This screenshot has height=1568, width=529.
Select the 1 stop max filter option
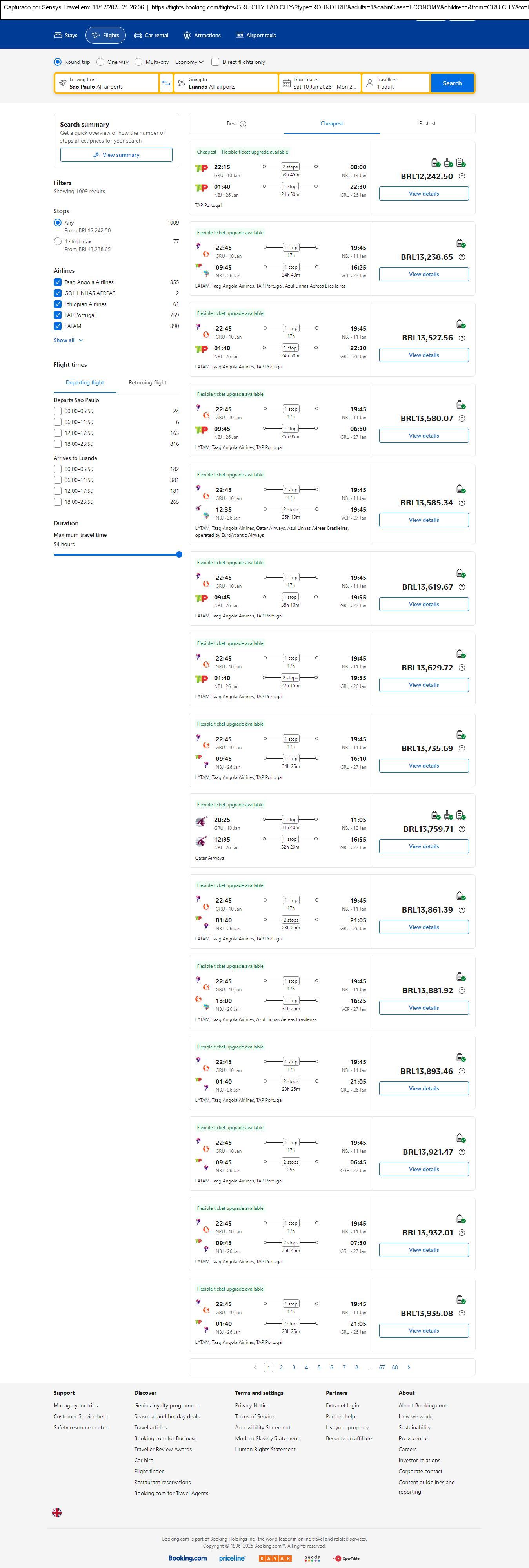pos(57,242)
